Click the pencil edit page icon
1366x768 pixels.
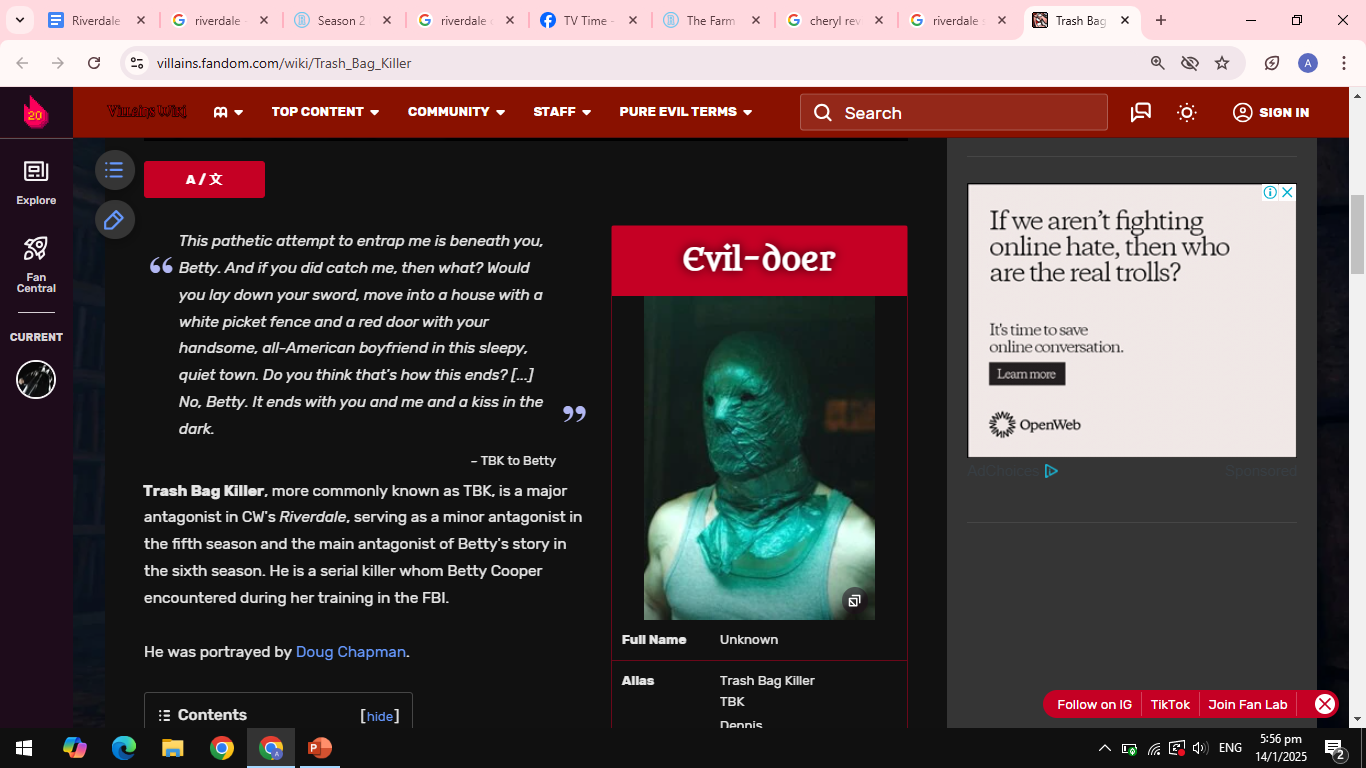(115, 220)
